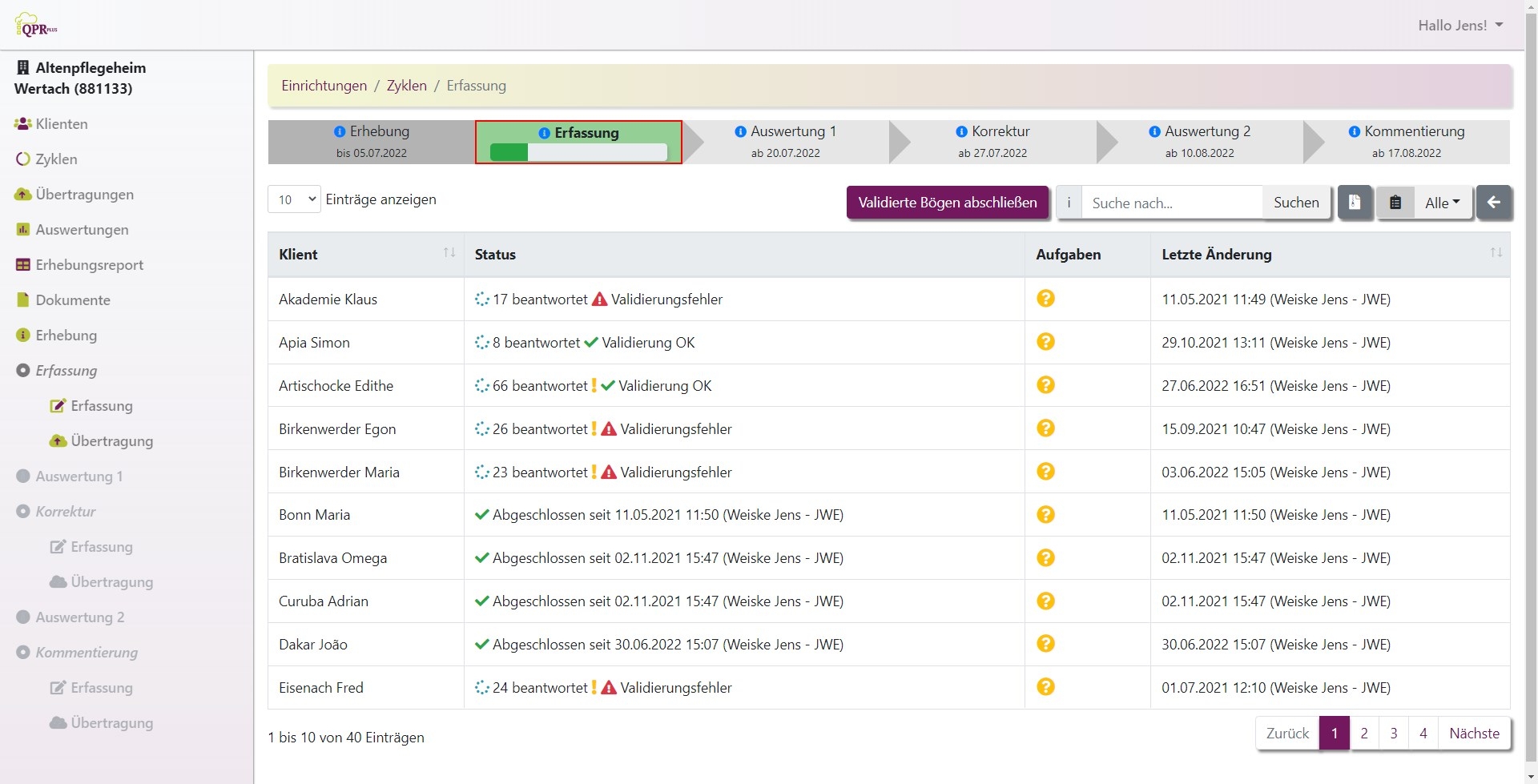Screen dimensions: 1538x784
Task: Click info icon beside Erhebung step
Action: click(340, 131)
